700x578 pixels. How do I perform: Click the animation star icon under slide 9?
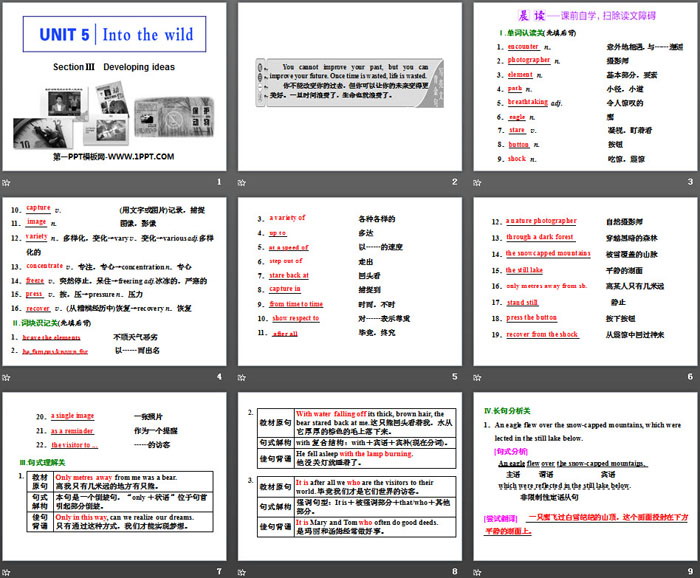pos(478,571)
